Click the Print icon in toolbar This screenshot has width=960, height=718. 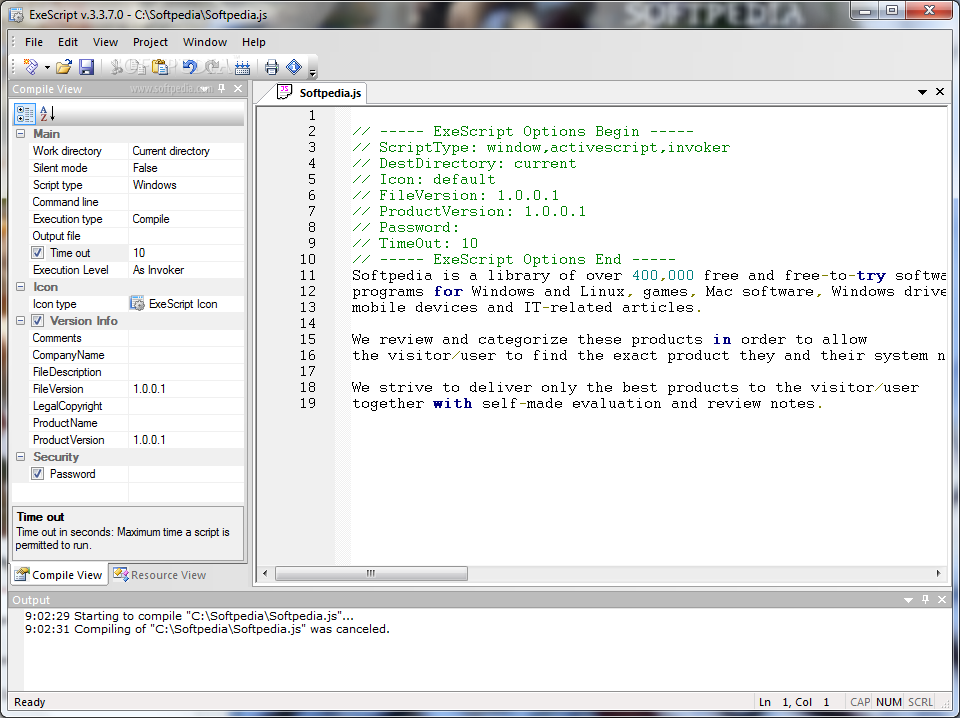(272, 67)
